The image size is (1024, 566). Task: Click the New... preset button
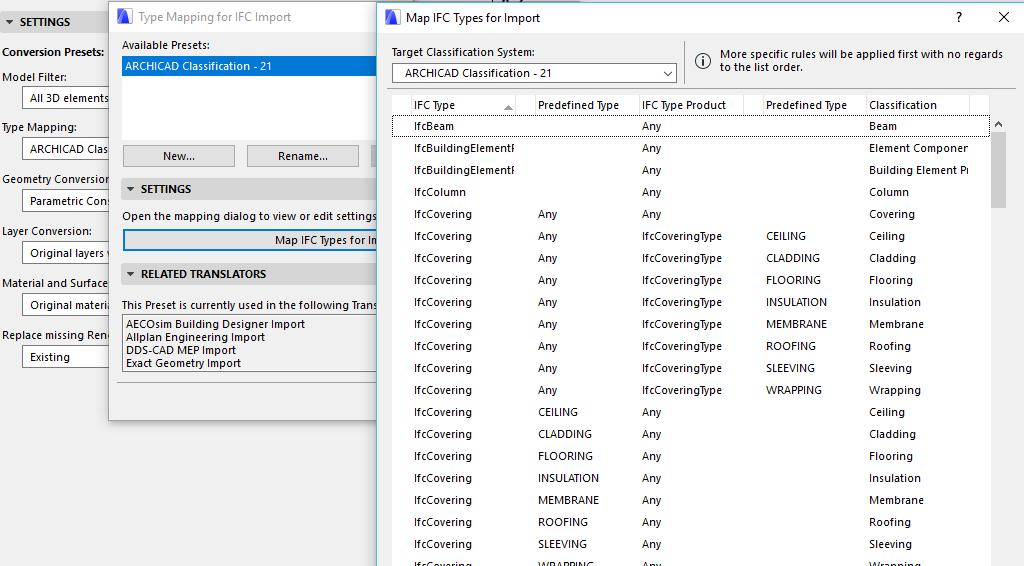coord(179,156)
